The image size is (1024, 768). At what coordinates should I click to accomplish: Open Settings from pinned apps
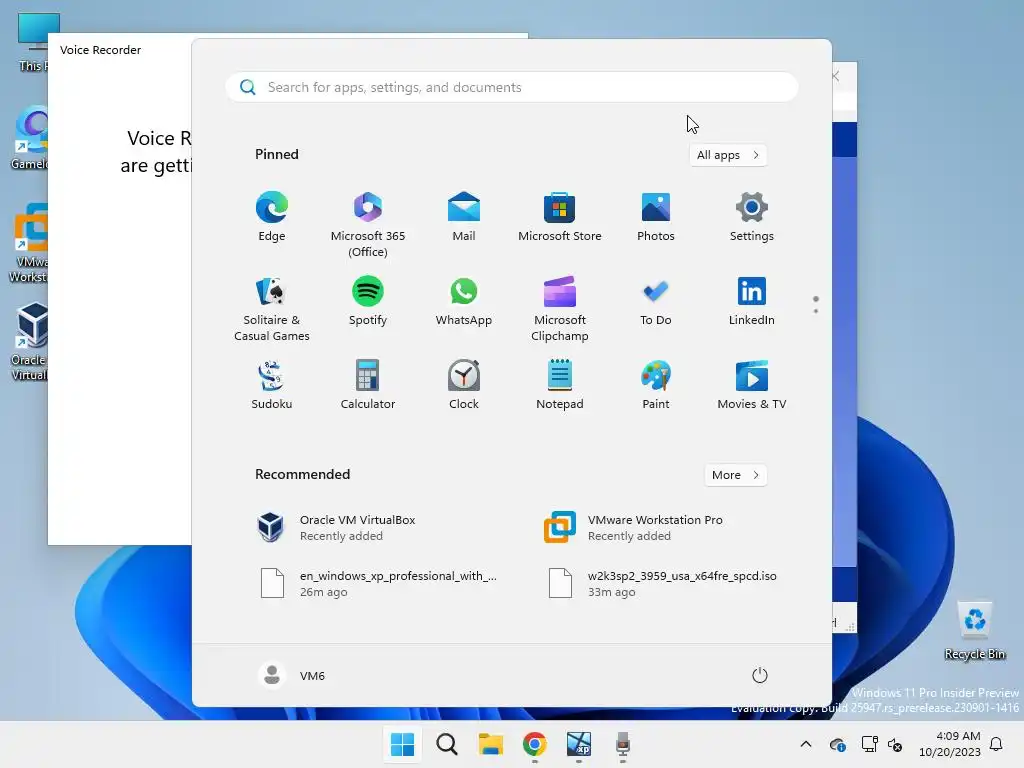(752, 217)
